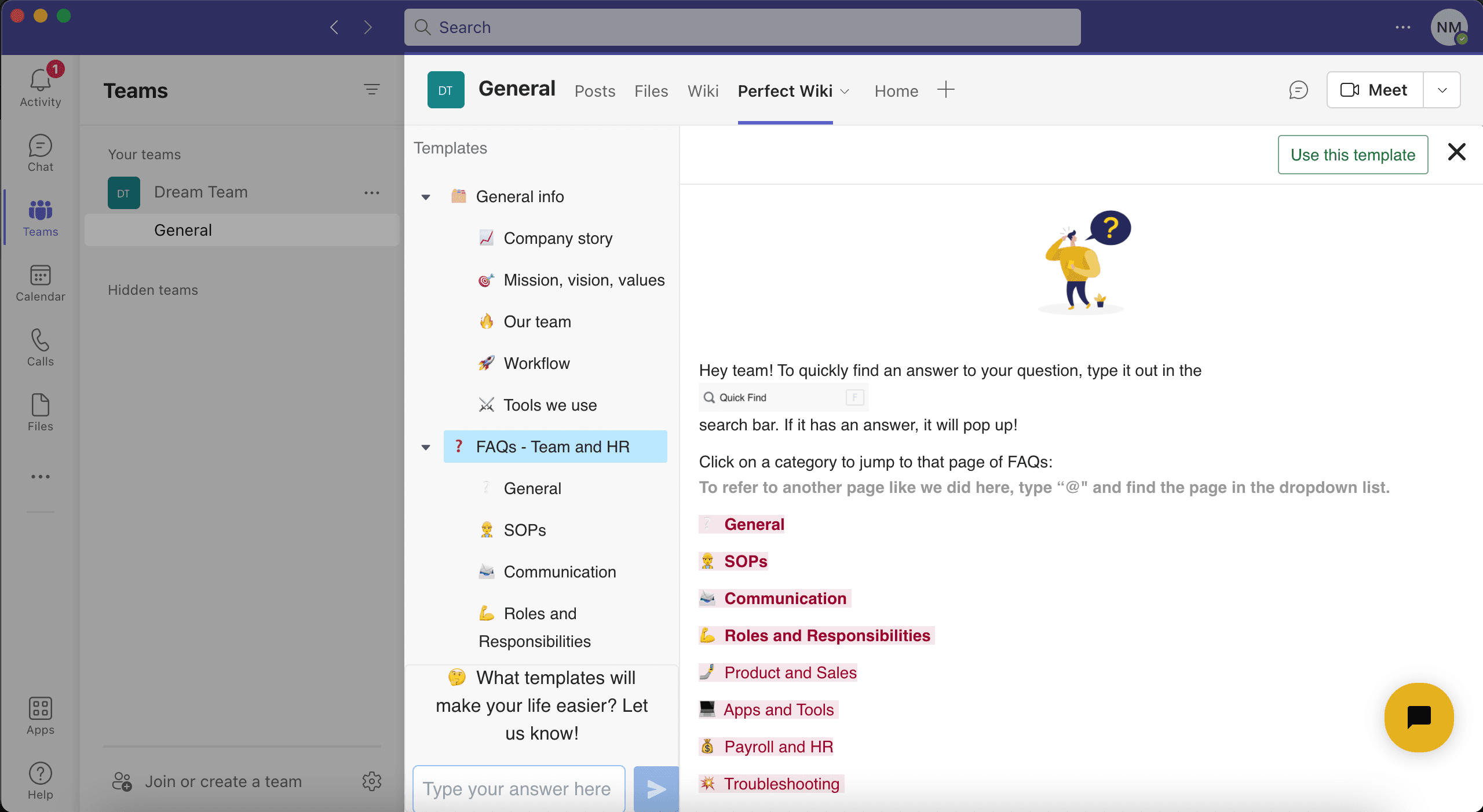Click Roles and Responsibilities link
The height and width of the screenshot is (812, 1483).
pyautogui.click(x=828, y=636)
